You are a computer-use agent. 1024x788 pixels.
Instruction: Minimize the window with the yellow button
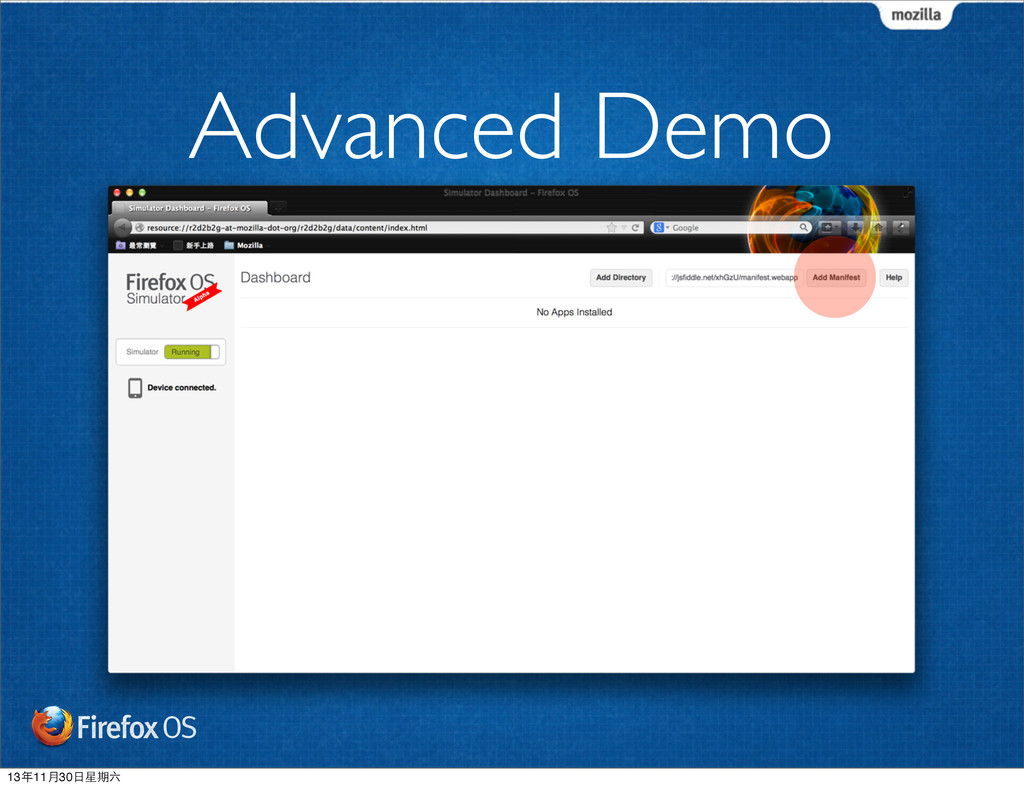point(129,193)
